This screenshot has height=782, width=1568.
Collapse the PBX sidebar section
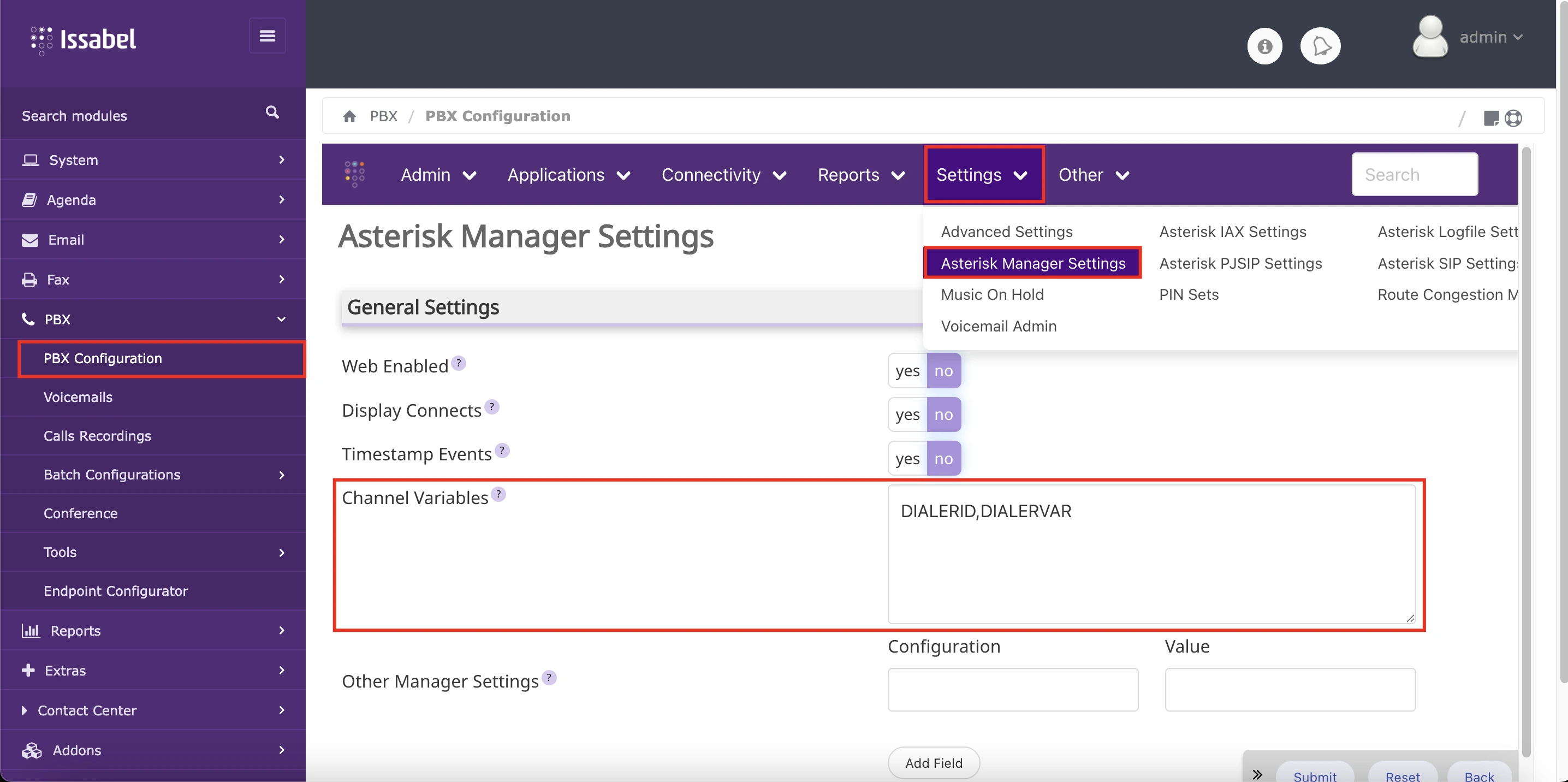coord(59,318)
